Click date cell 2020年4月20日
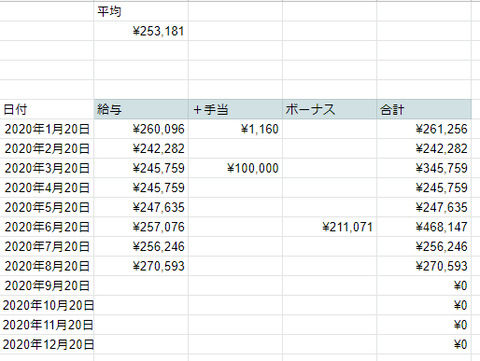This screenshot has width=480, height=361. click(x=47, y=188)
